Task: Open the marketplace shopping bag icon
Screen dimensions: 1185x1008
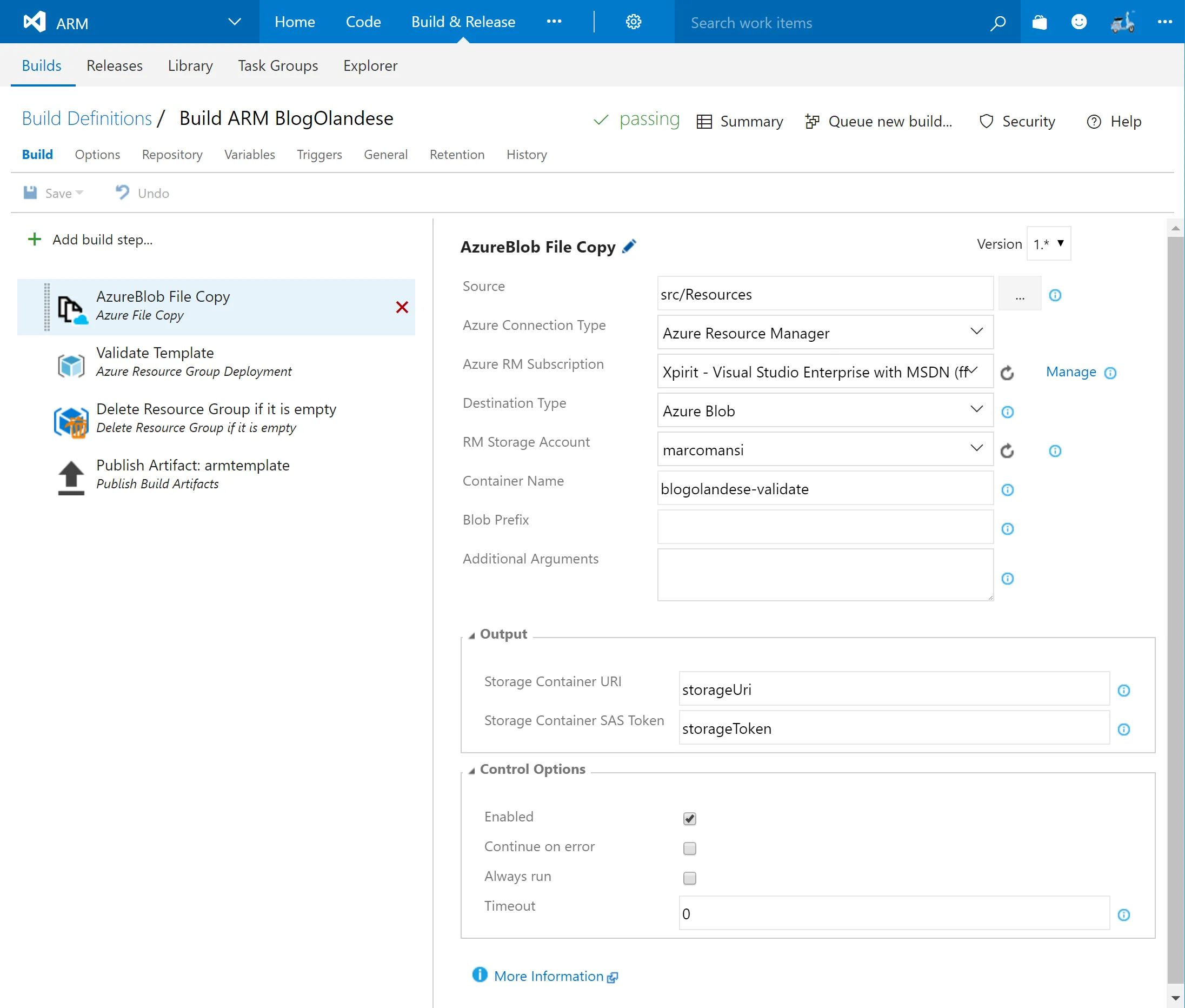Action: click(1039, 22)
